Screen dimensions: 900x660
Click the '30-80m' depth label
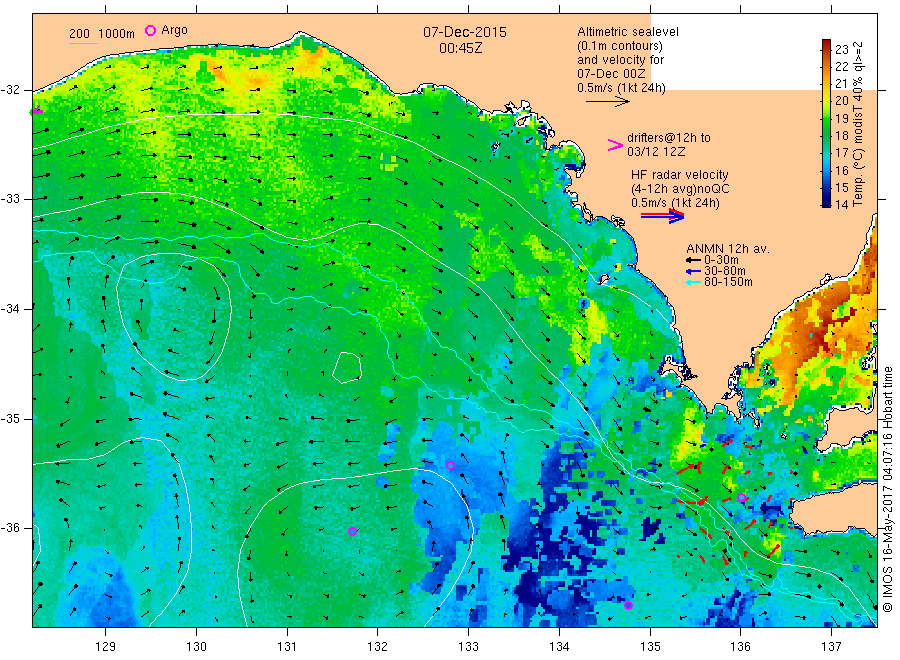tap(724, 271)
